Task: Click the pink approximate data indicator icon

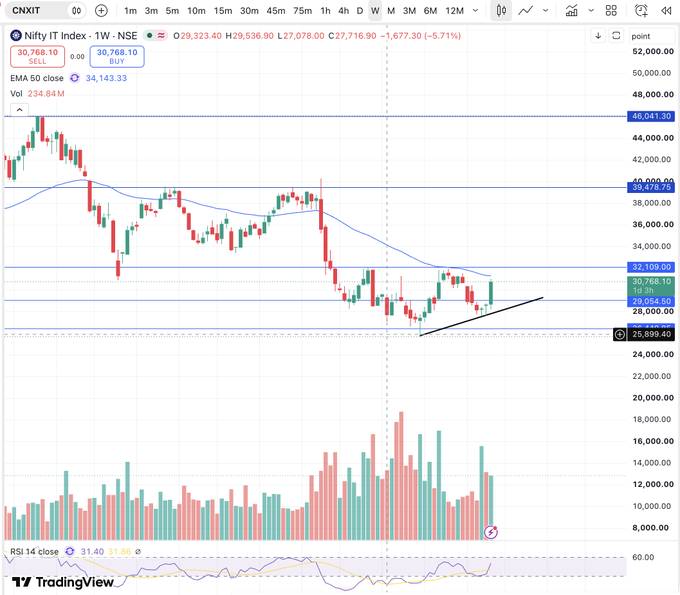Action: (161, 36)
